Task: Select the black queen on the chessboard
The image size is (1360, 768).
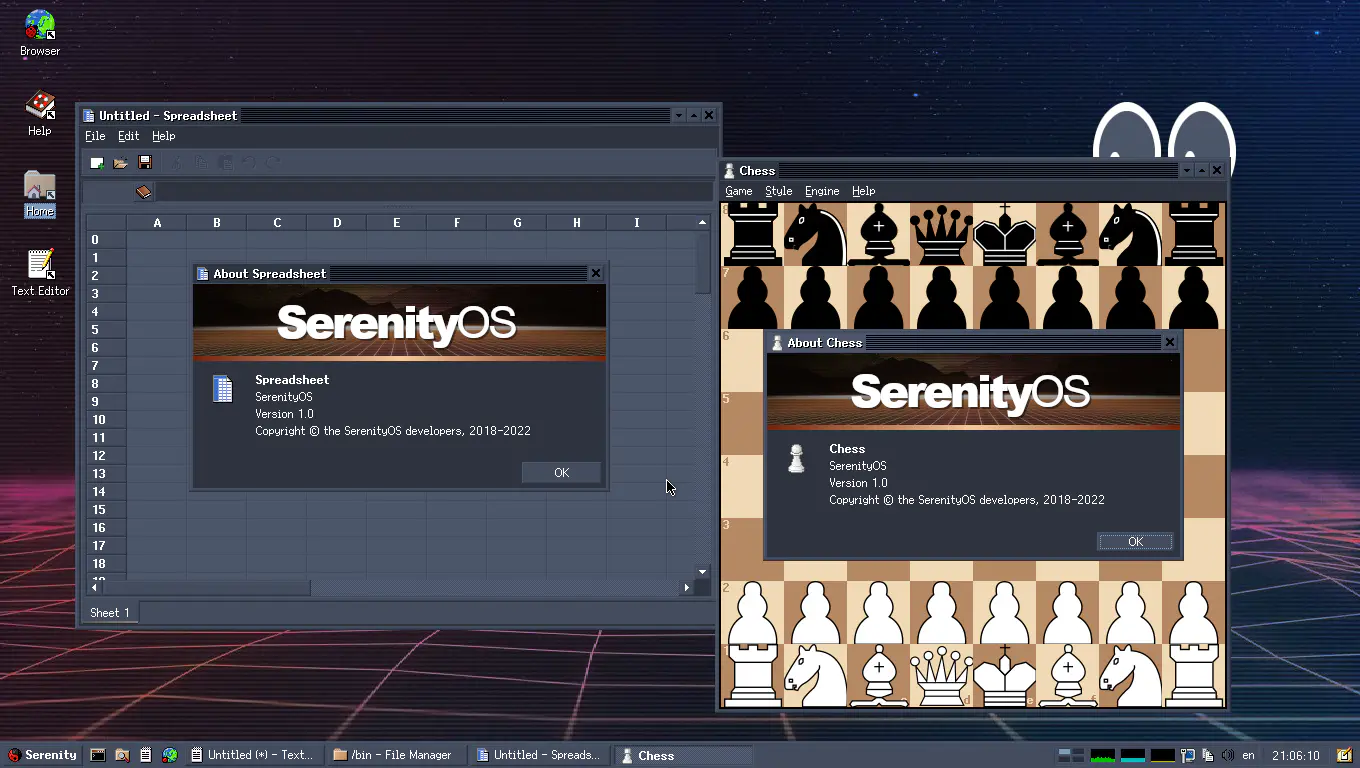Action: pos(941,234)
